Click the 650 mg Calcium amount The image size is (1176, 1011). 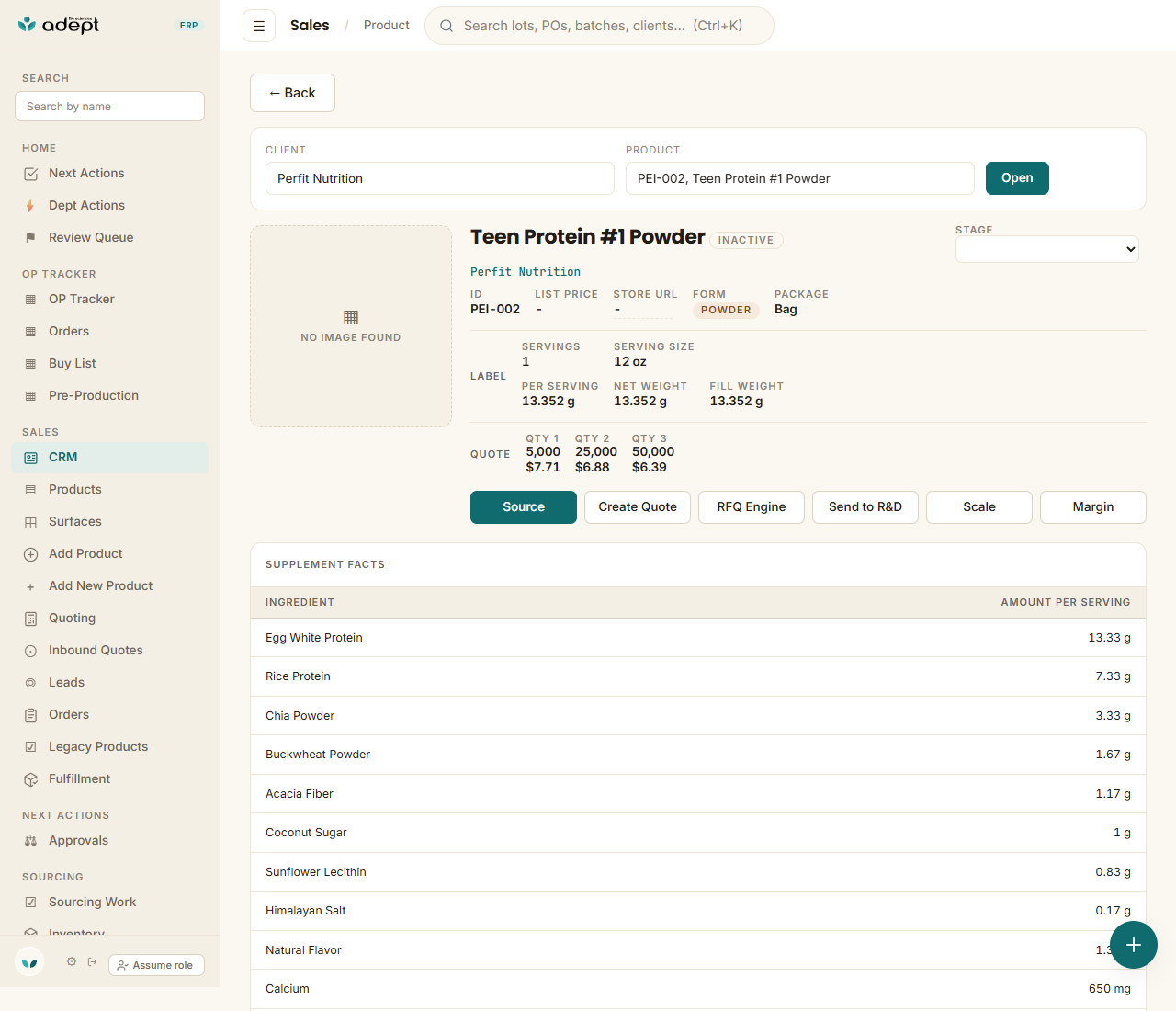[x=1110, y=989]
